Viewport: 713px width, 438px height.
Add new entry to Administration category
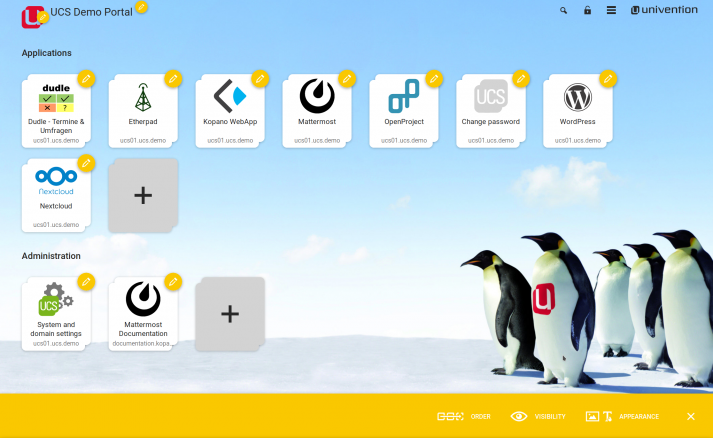230,314
